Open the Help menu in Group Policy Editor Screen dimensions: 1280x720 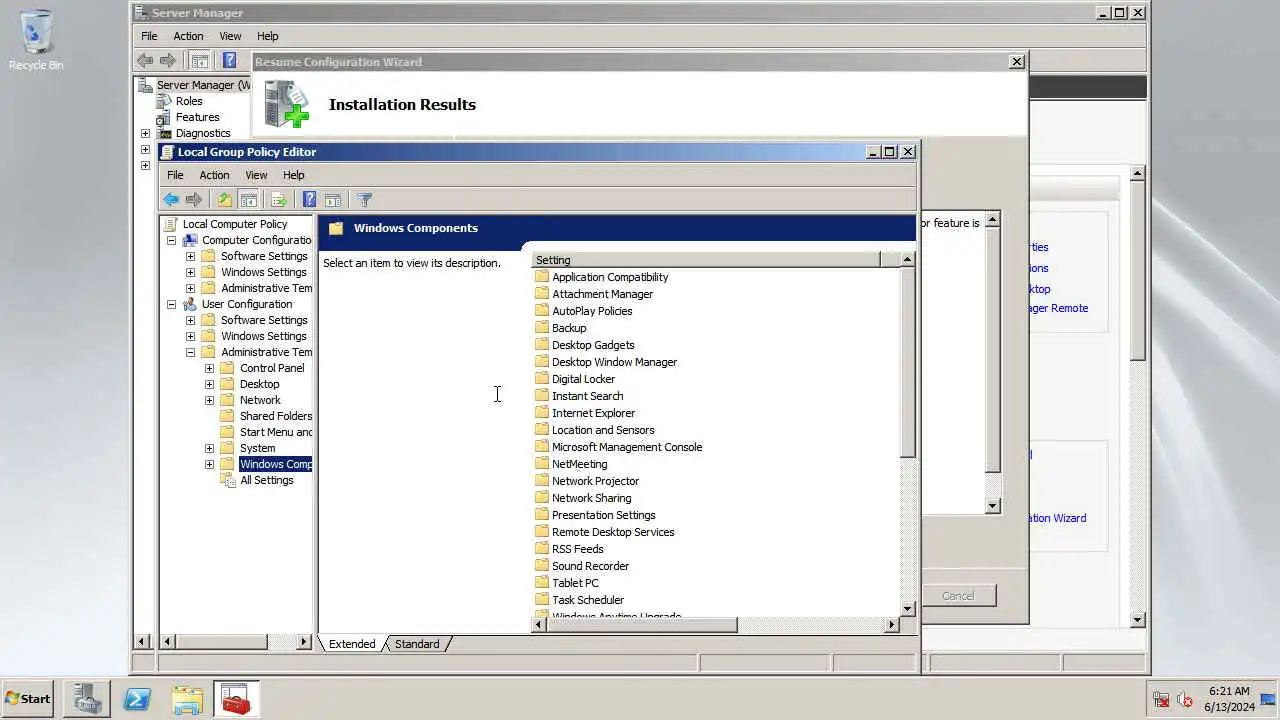[293, 175]
